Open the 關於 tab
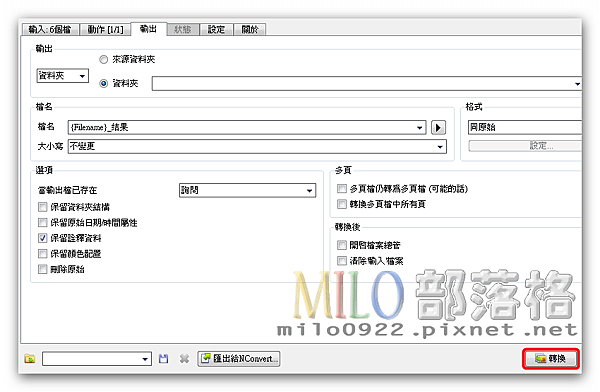Viewport: 600px width, 392px height. [250, 29]
